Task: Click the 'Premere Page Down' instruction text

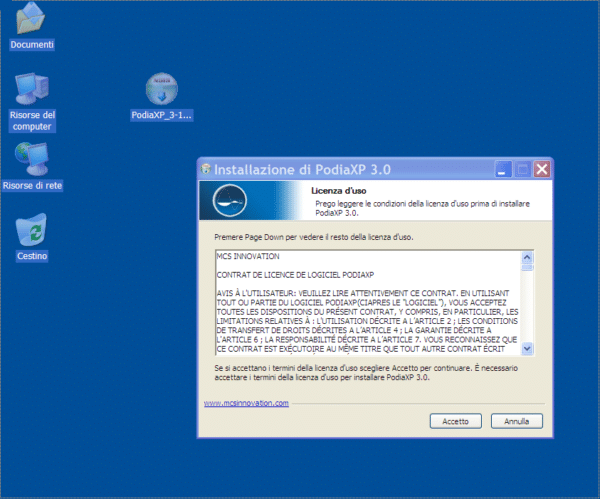Action: (314, 237)
